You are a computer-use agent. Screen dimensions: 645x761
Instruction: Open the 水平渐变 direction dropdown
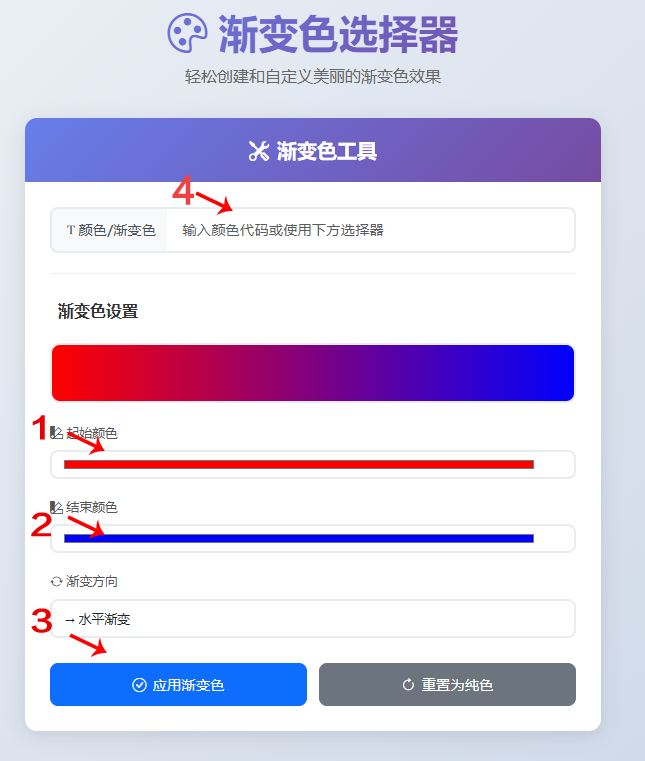[312, 619]
